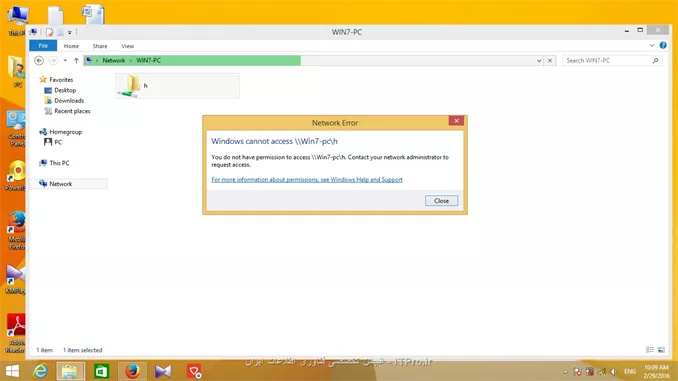Launch Internet Explorer from the taskbar
The image size is (678, 381).
40,371
